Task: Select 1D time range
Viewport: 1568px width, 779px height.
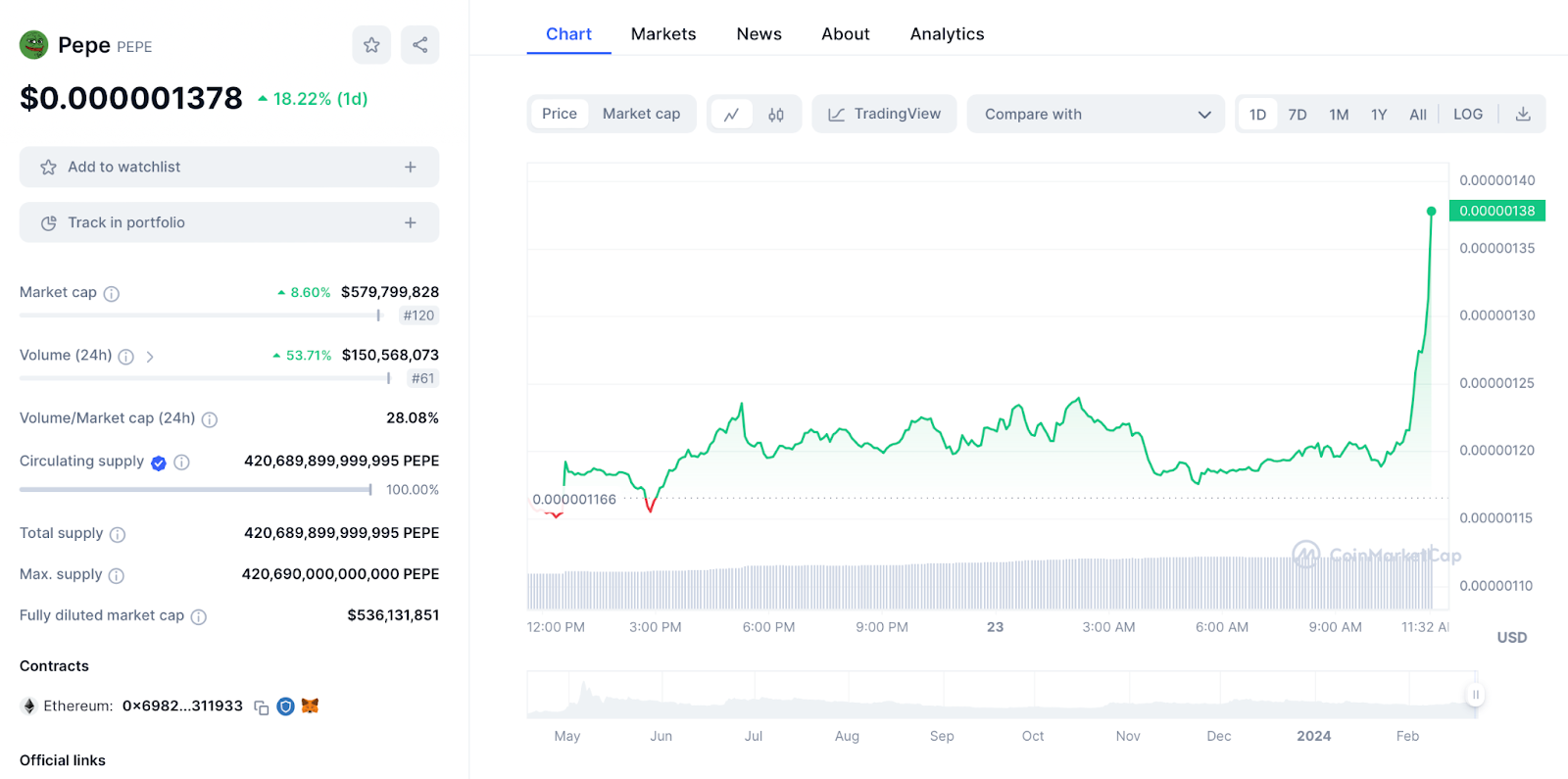Action: pos(1258,115)
